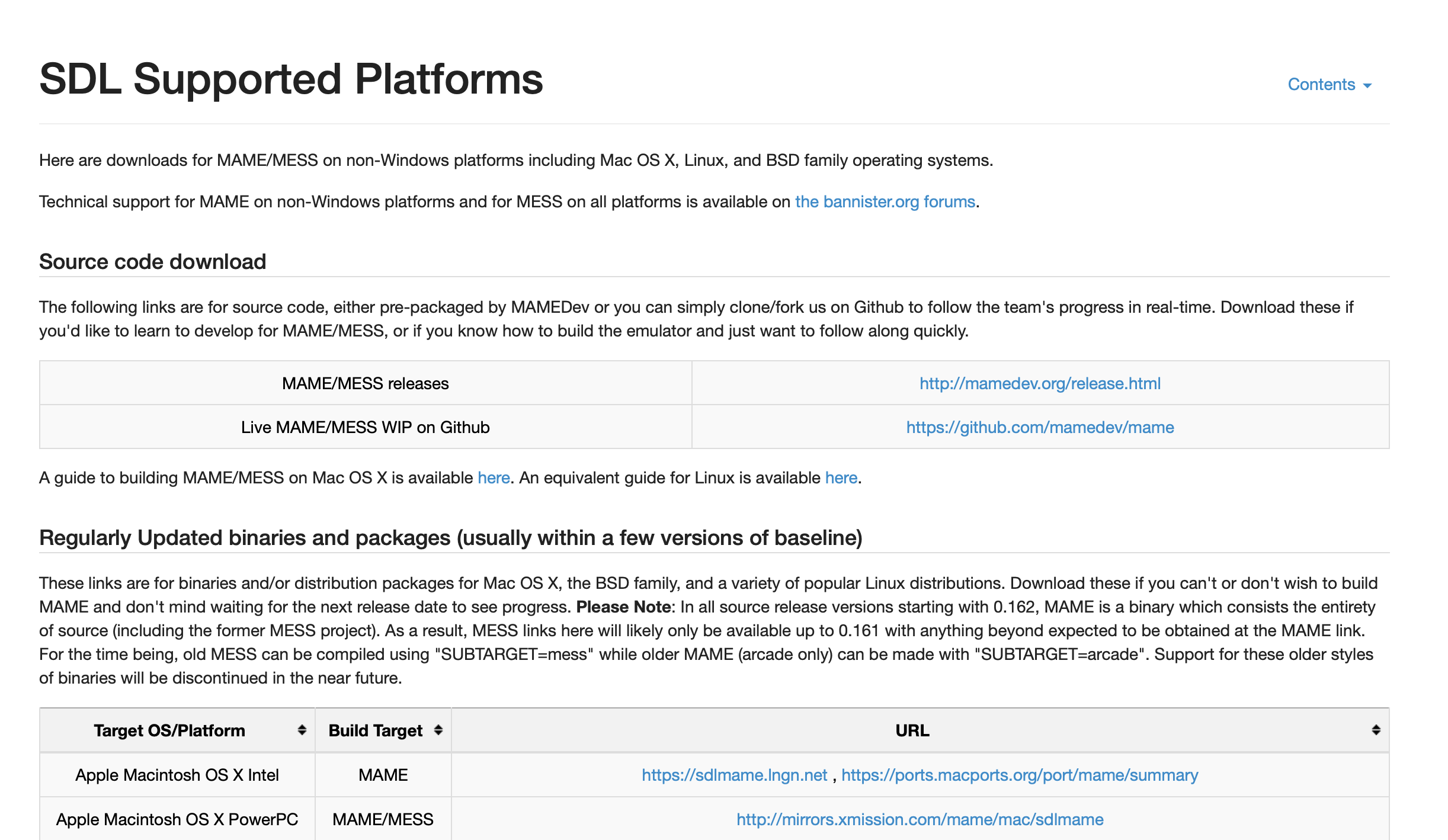Click the Contents caret arrow
The width and height of the screenshot is (1448, 840).
click(x=1367, y=86)
